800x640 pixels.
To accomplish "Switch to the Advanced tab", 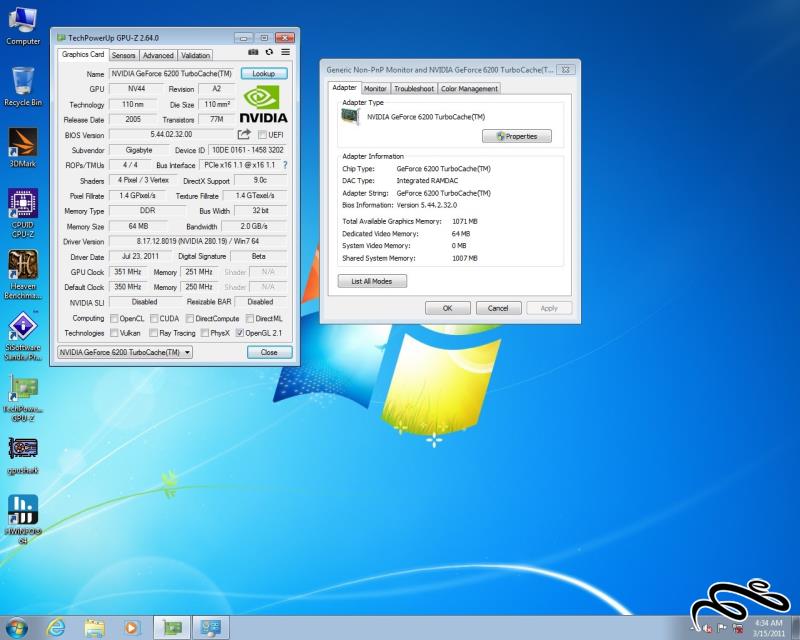I will 158,55.
